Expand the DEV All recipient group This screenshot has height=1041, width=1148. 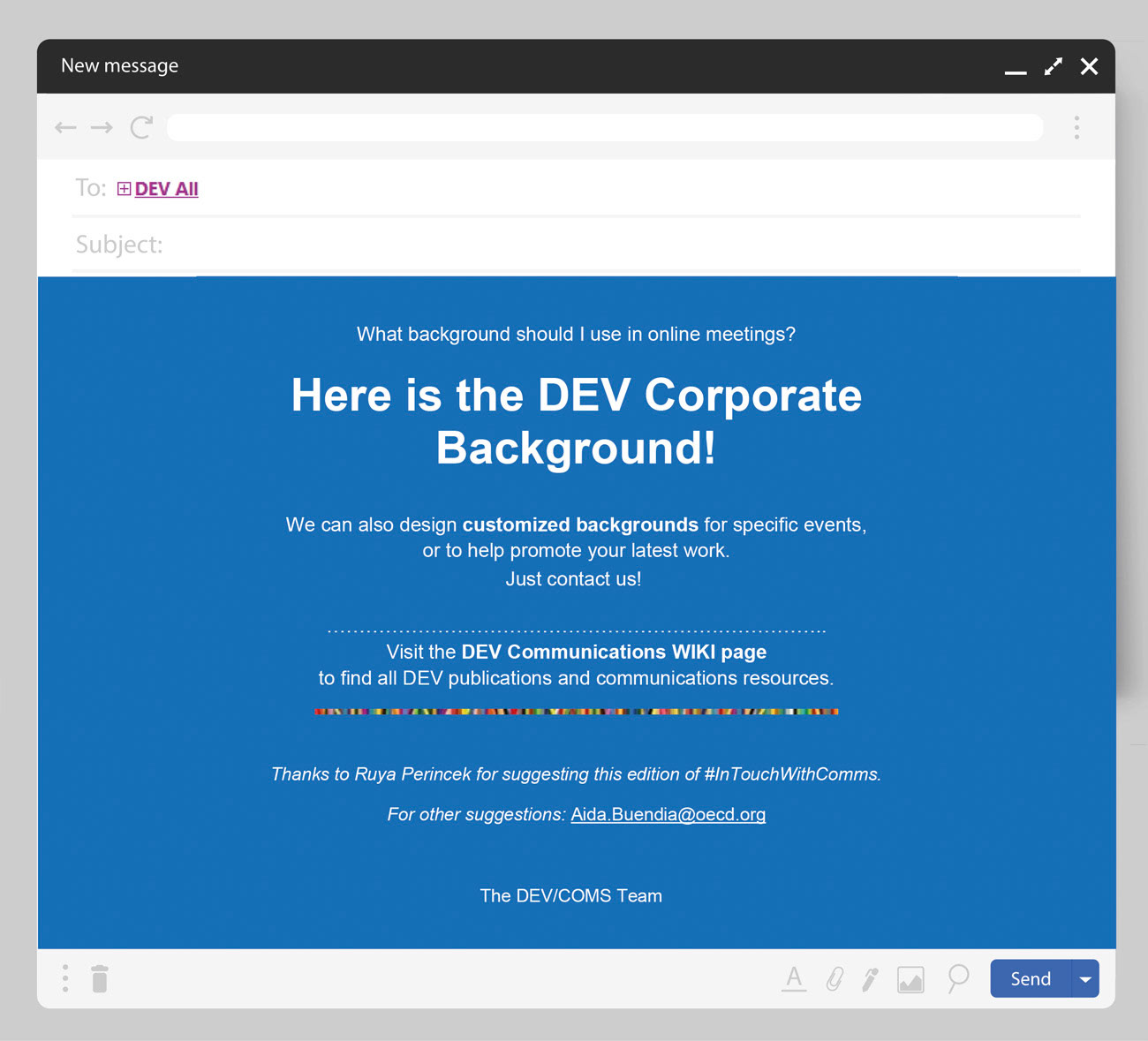tap(124, 188)
